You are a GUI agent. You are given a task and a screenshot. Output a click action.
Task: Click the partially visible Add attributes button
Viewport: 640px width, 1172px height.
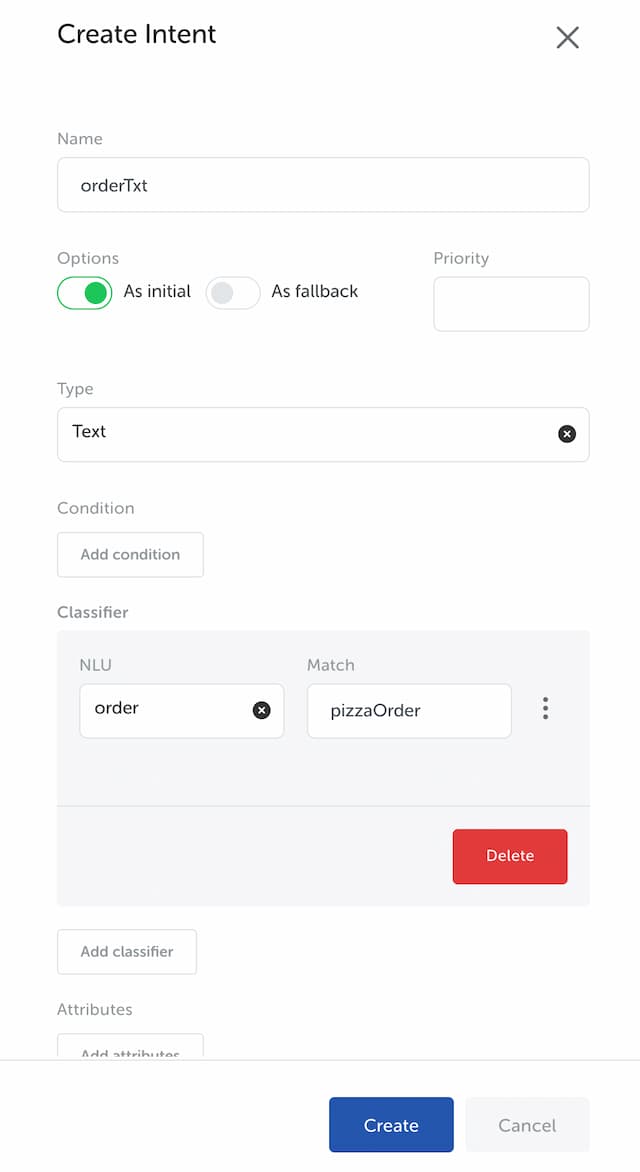coord(130,1046)
